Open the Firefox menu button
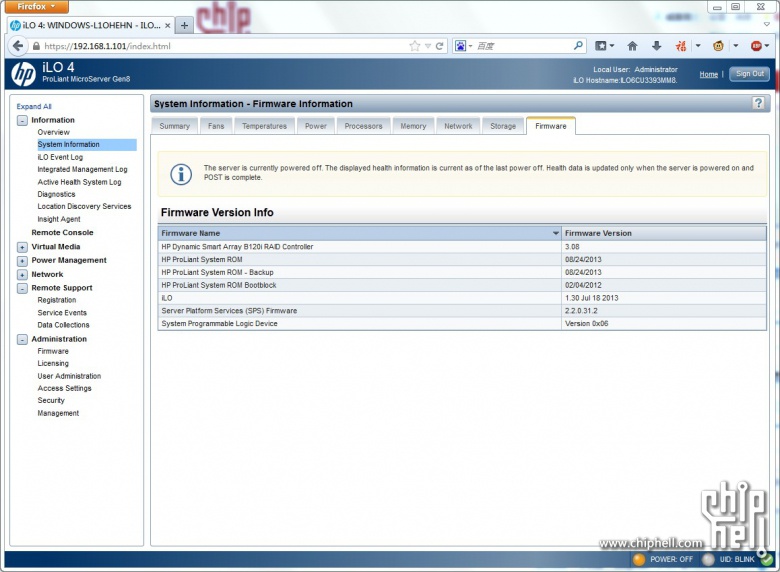This screenshot has width=780, height=572. [x=36, y=6]
